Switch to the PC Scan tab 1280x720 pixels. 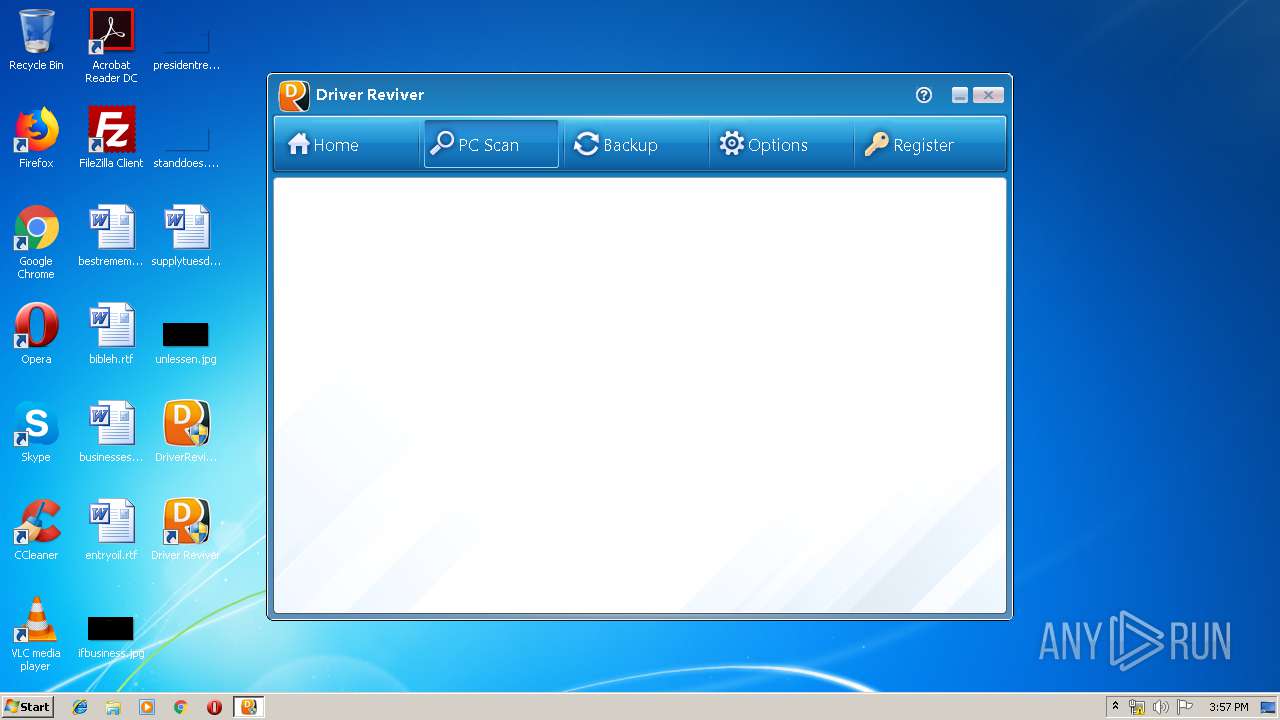click(x=491, y=145)
